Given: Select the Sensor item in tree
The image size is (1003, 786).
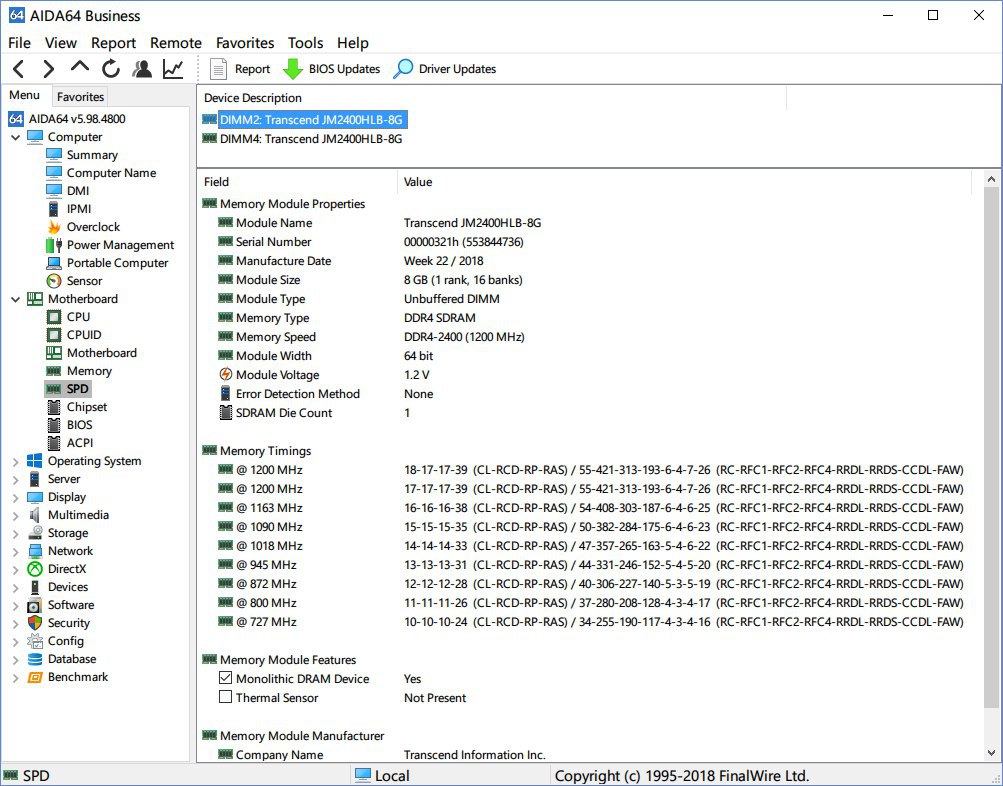Looking at the screenshot, I should (84, 281).
